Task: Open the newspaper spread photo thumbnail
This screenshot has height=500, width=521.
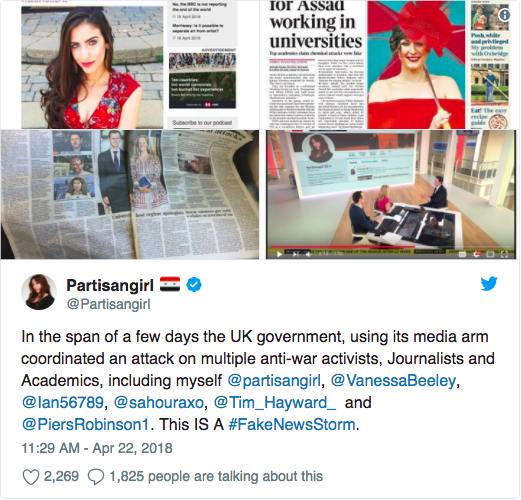Action: tap(130, 195)
